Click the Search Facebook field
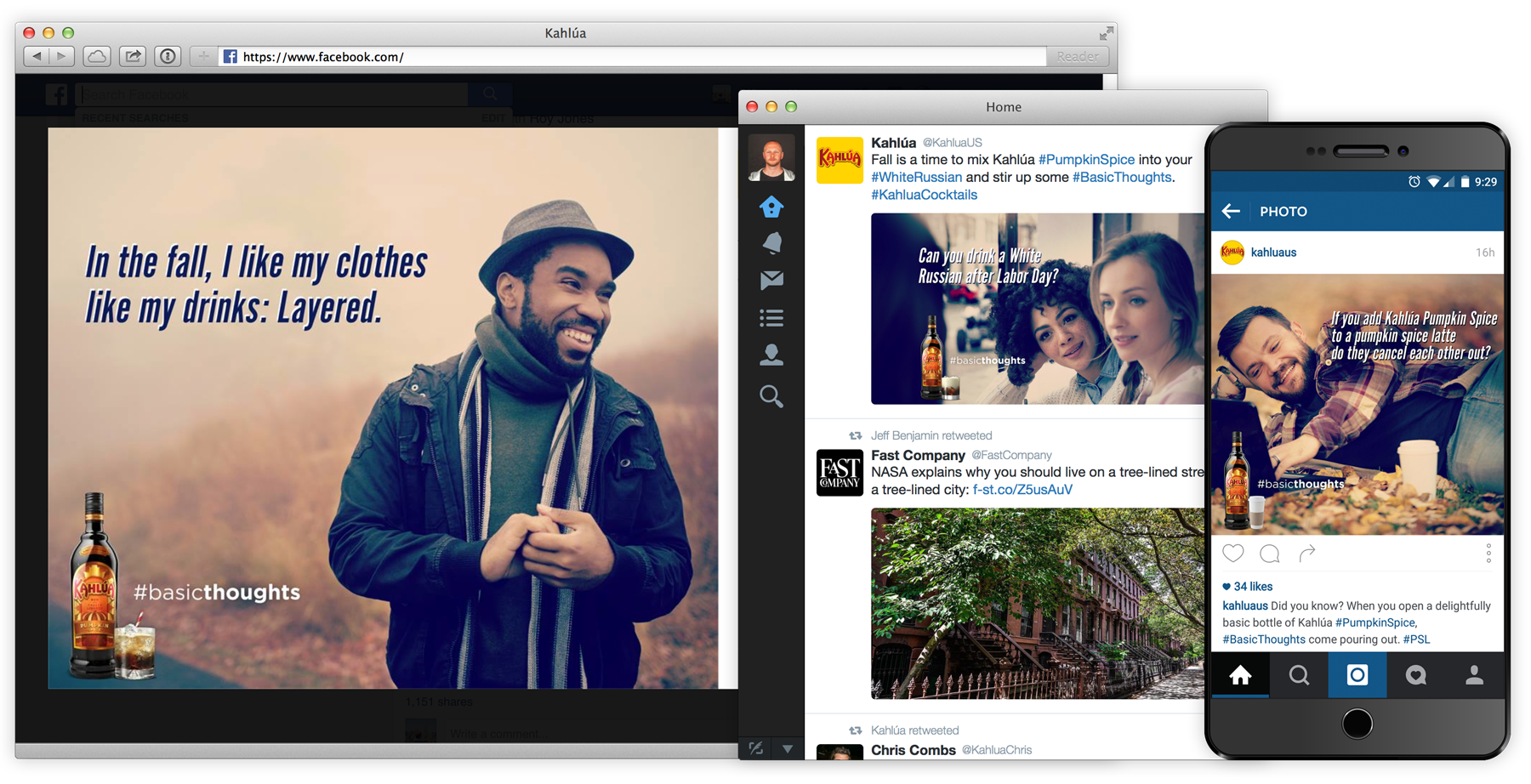The width and height of the screenshot is (1531, 784). pyautogui.click(x=272, y=94)
